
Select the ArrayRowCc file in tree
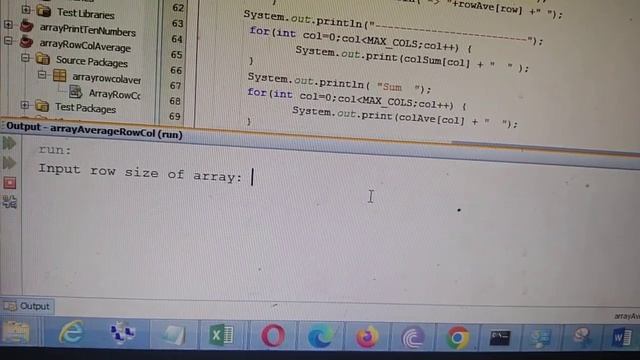[x=114, y=94]
